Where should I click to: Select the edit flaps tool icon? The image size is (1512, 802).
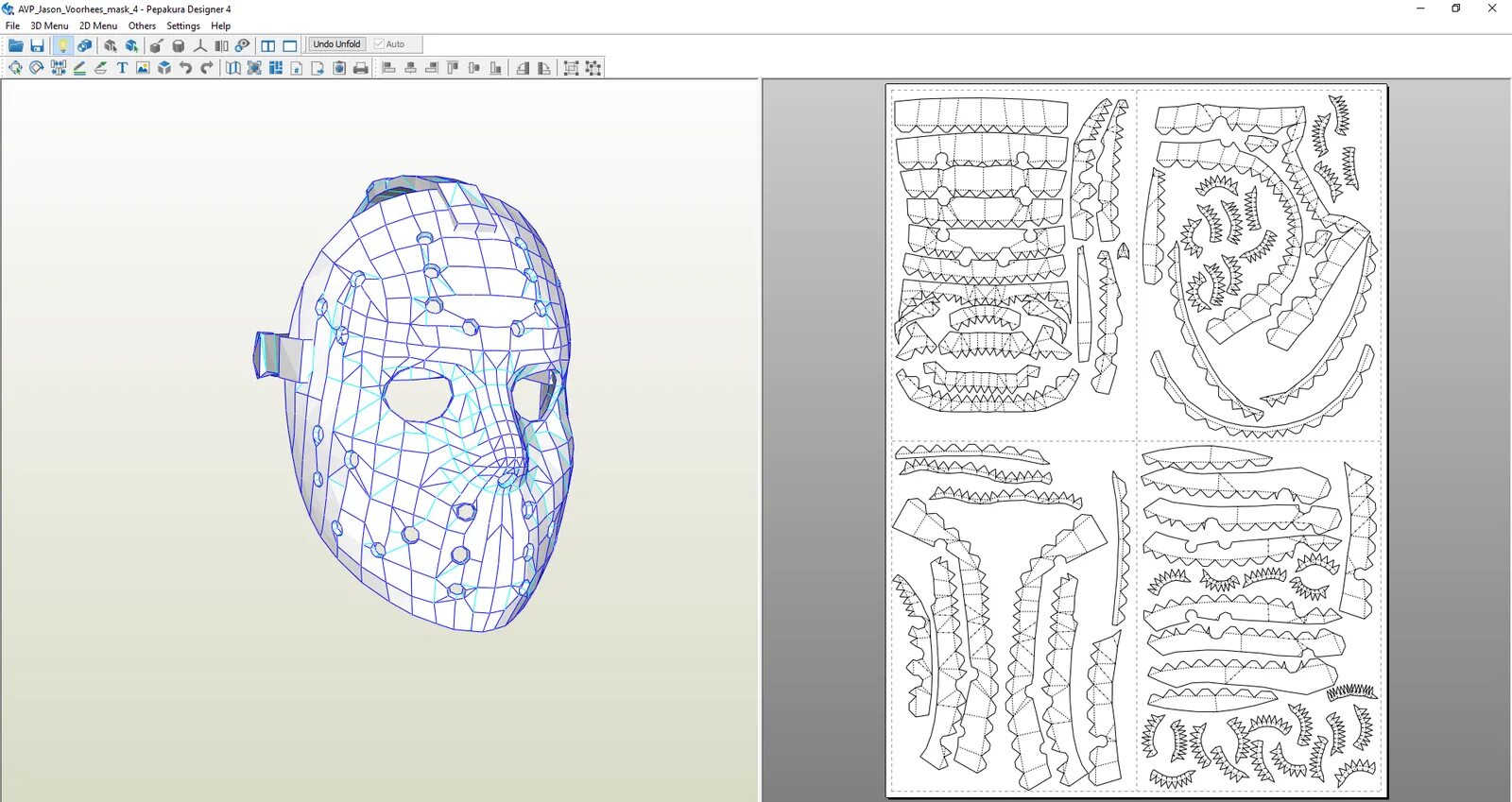click(100, 68)
